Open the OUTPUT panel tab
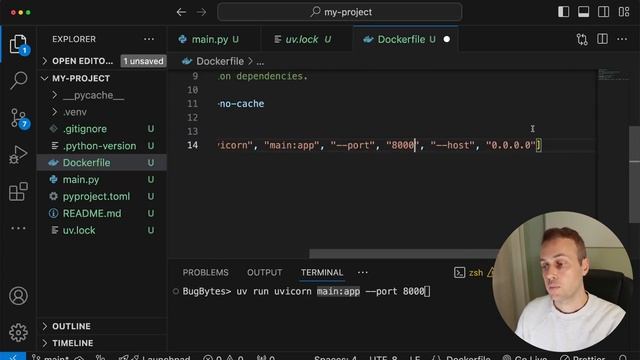The width and height of the screenshot is (640, 360). pyautogui.click(x=264, y=272)
